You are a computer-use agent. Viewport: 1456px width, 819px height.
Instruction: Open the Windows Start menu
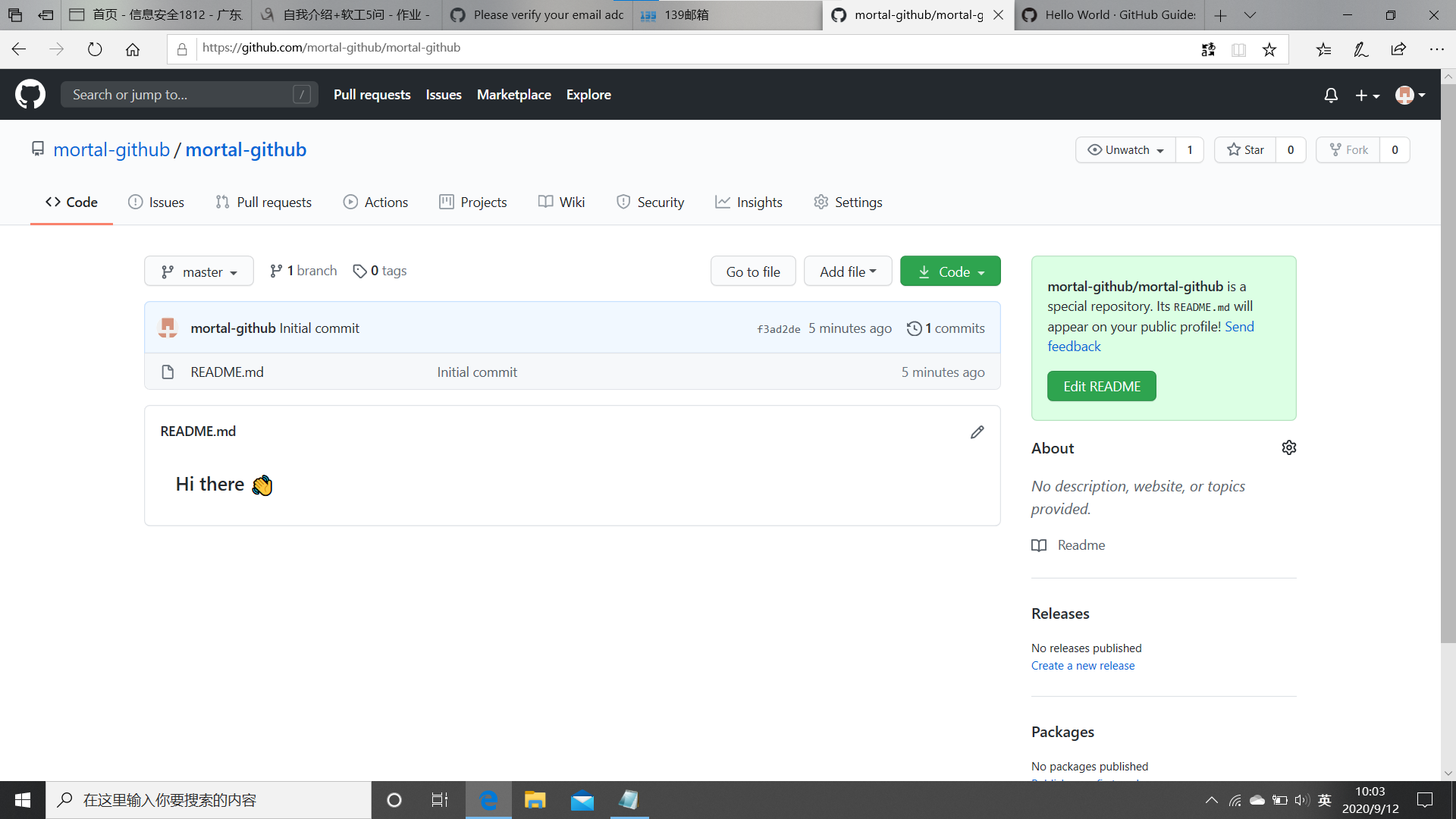click(x=23, y=800)
